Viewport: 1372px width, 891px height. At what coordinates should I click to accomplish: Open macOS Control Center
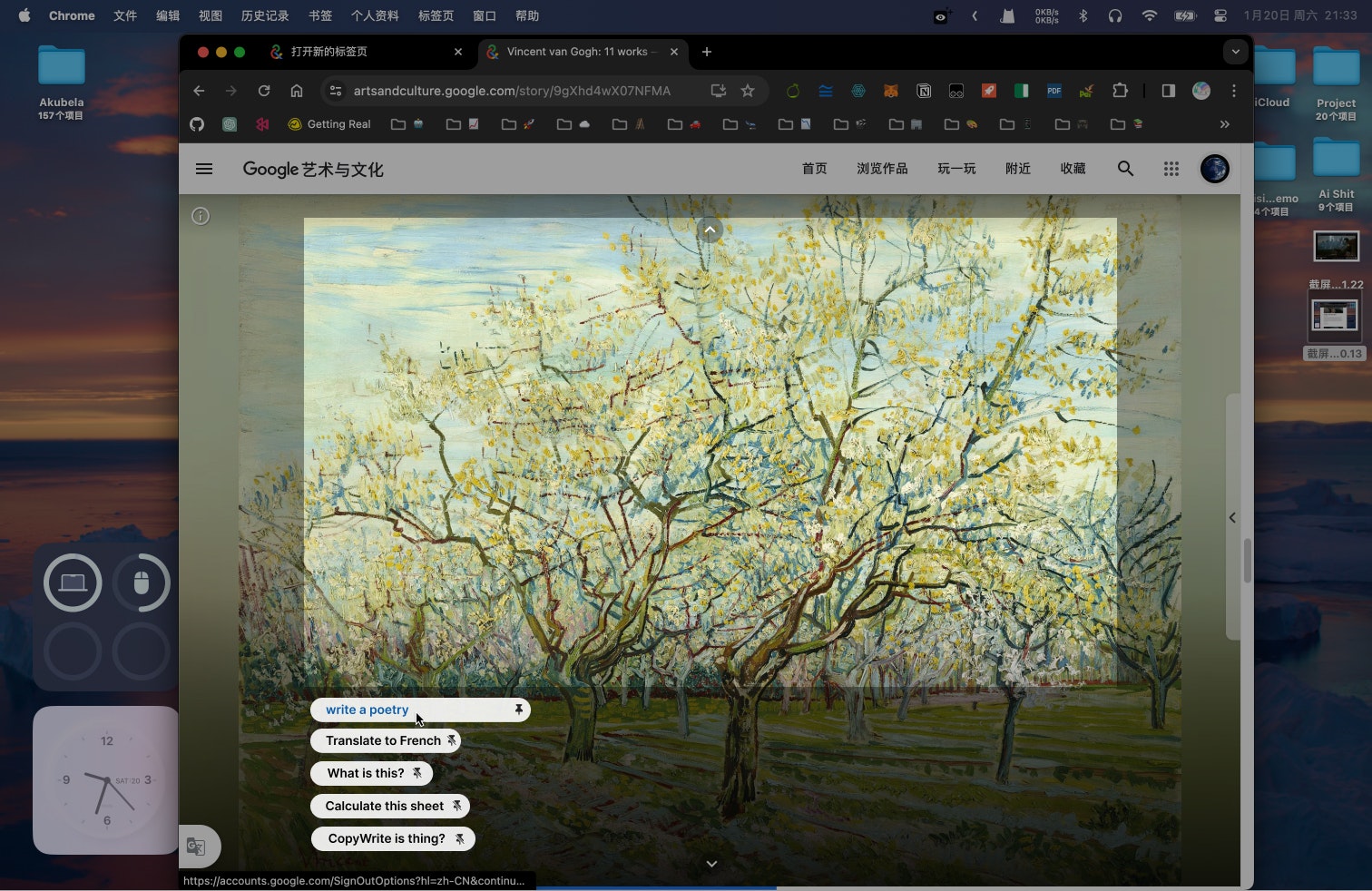(1220, 15)
